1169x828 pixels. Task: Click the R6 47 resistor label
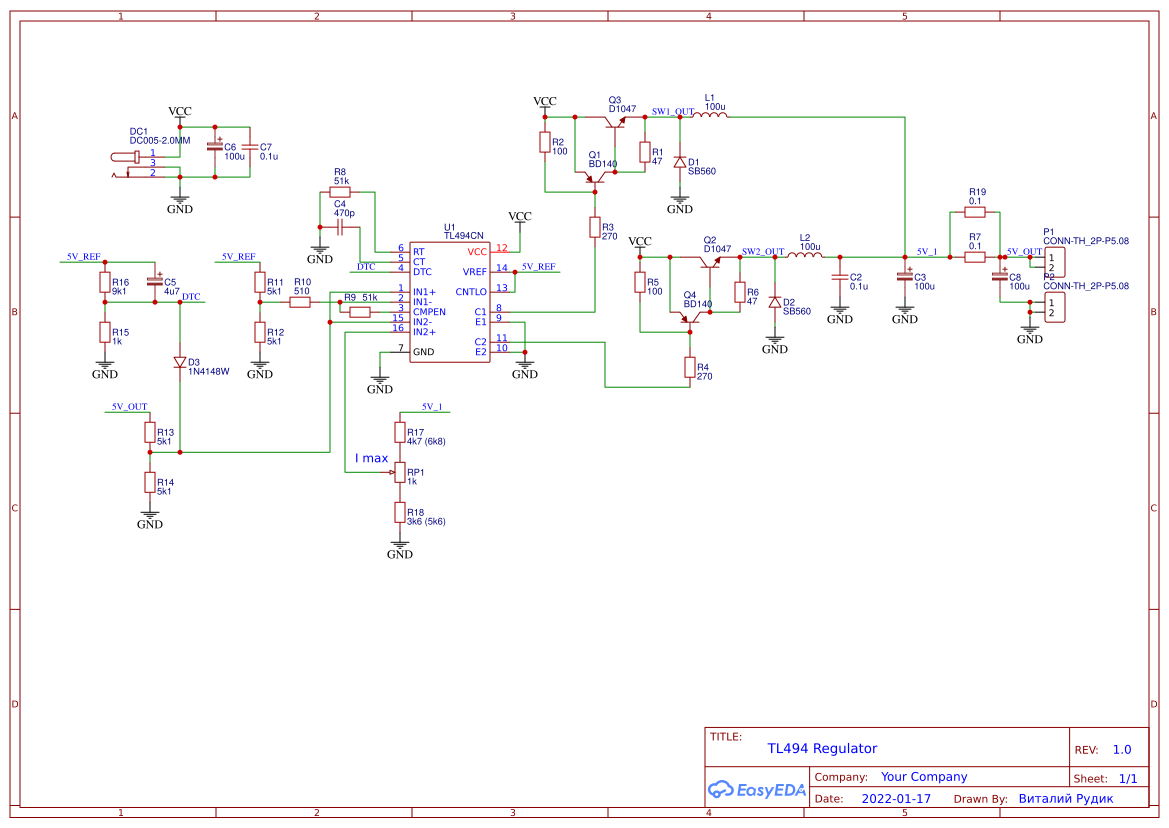point(753,297)
